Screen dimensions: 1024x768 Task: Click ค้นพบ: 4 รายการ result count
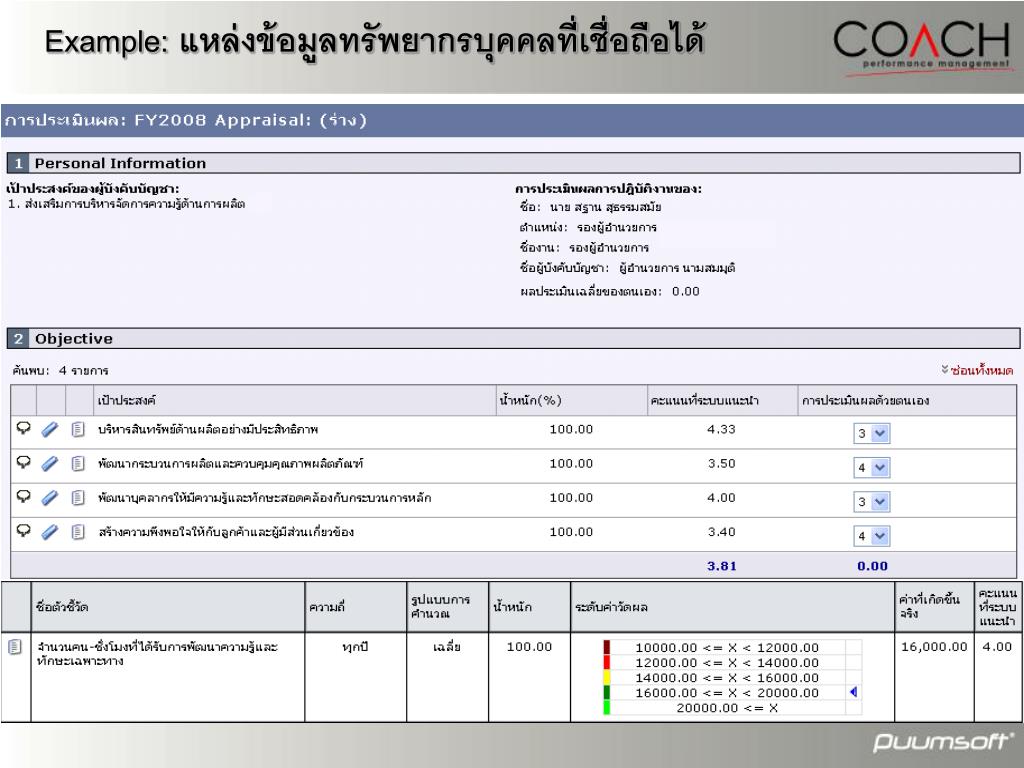(x=60, y=370)
